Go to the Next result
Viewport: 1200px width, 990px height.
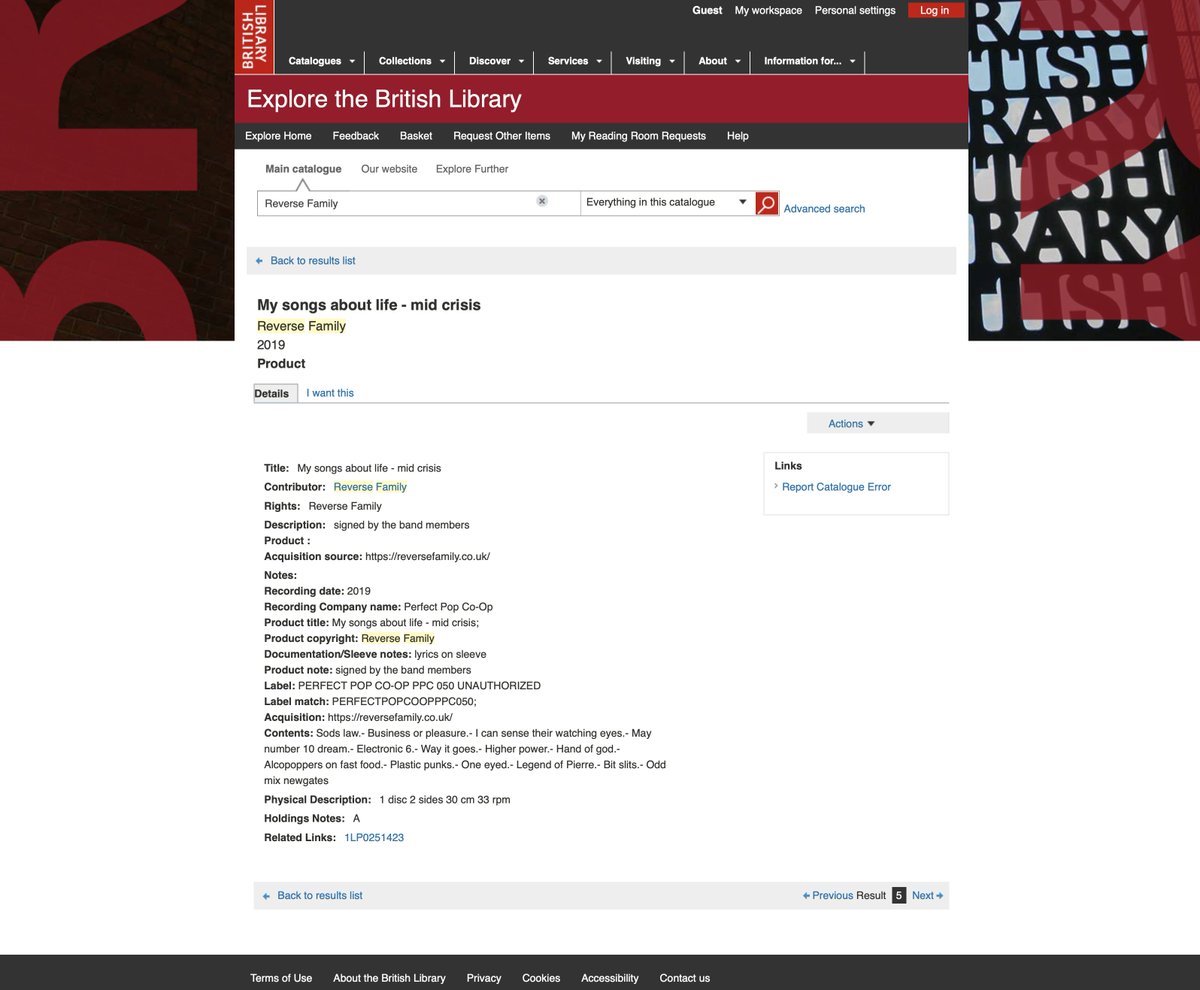[x=927, y=896]
